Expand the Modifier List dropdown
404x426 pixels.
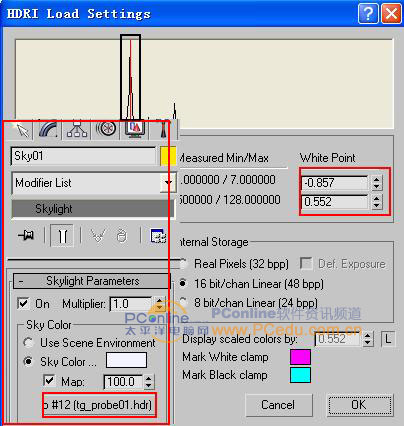[168, 182]
